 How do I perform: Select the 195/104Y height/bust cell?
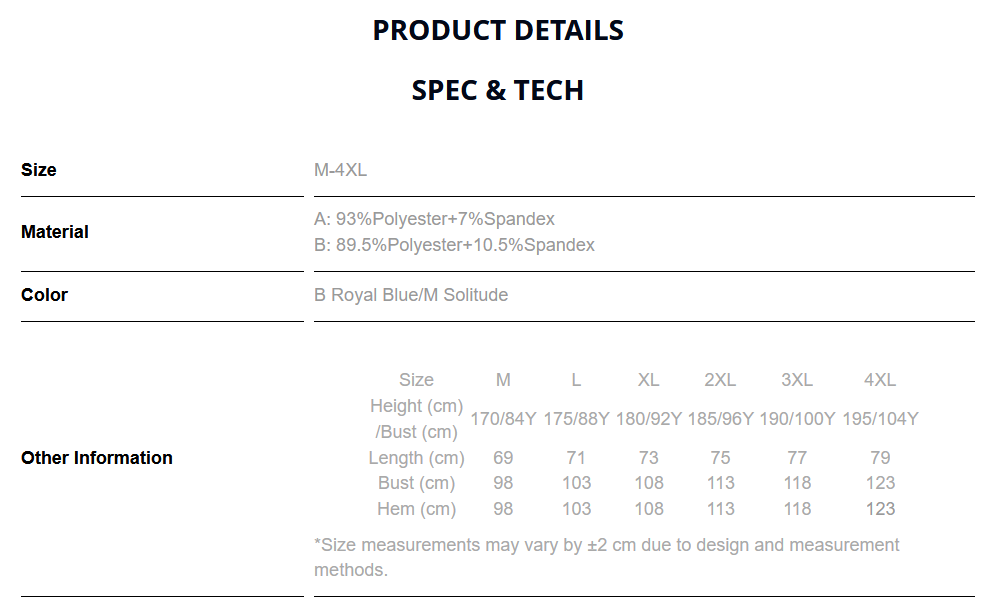(880, 419)
